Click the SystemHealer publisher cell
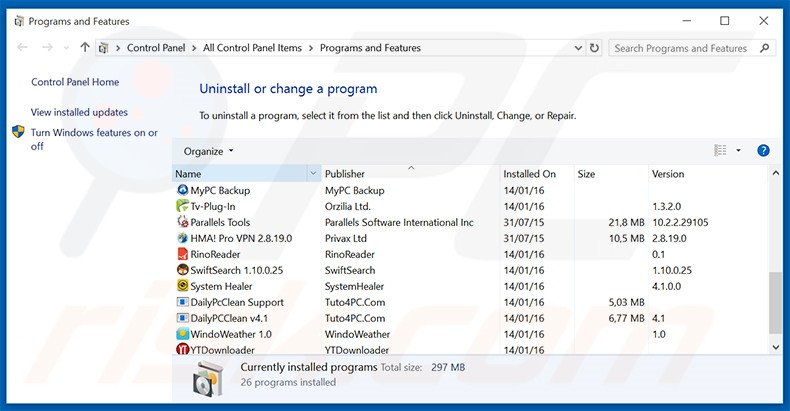Image resolution: width=790 pixels, height=411 pixels. pyautogui.click(x=354, y=286)
